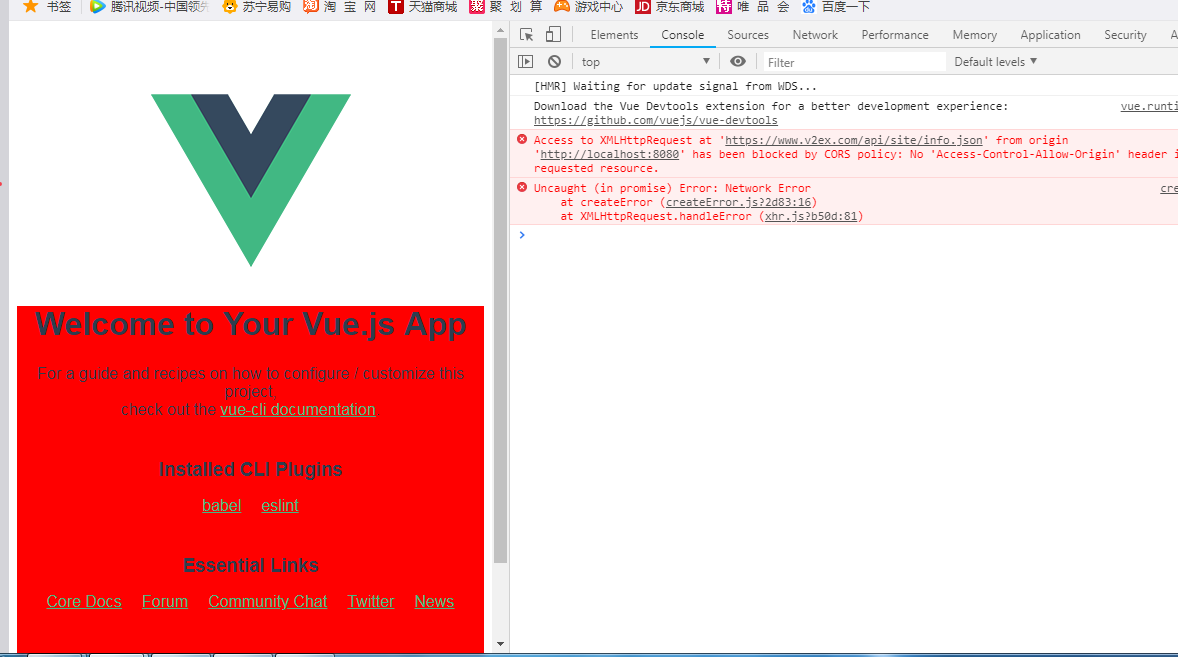
Task: Open the Default levels dropdown
Action: pos(995,61)
